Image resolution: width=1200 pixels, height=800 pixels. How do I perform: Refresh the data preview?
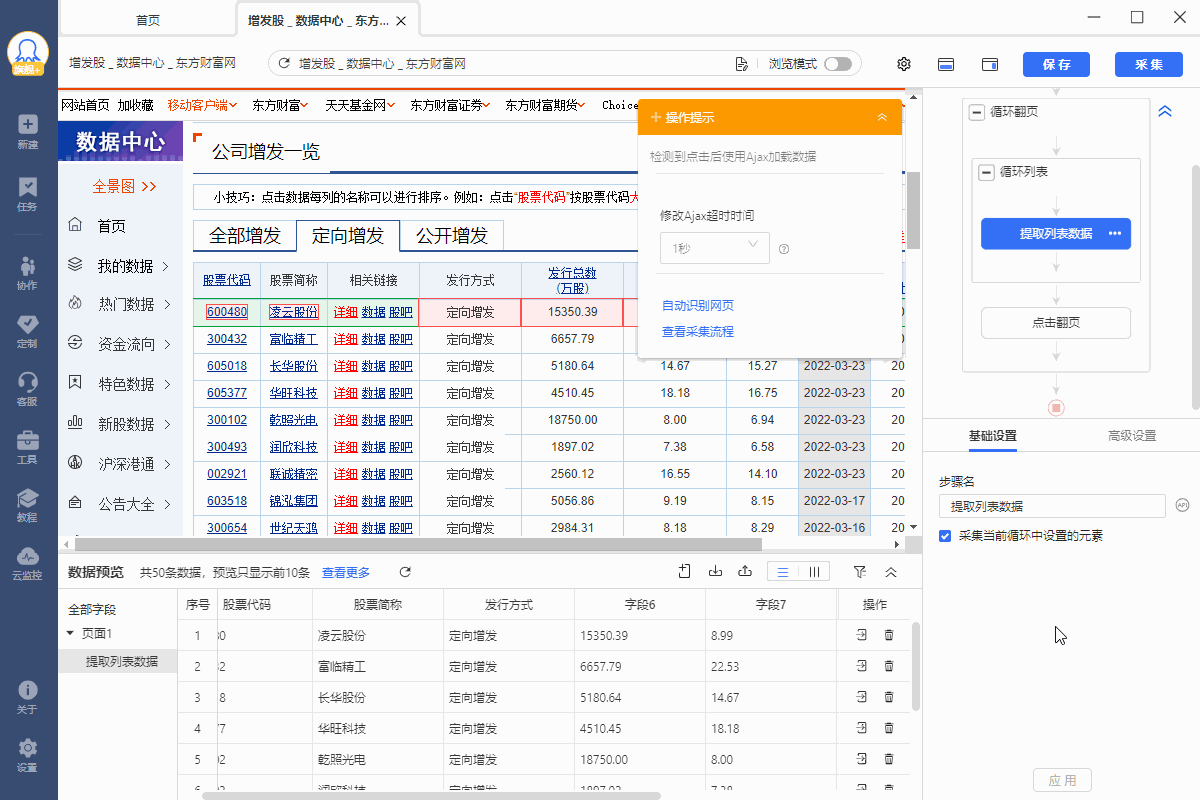(x=405, y=572)
